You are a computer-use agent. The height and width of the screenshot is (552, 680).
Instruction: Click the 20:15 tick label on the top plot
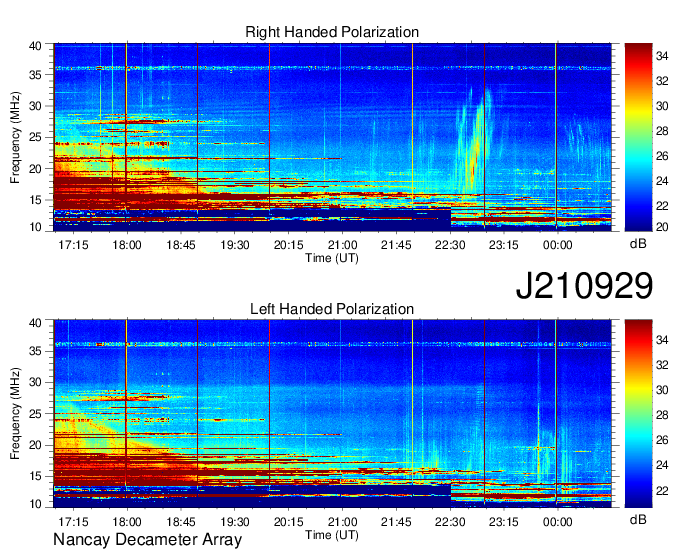tap(288, 245)
